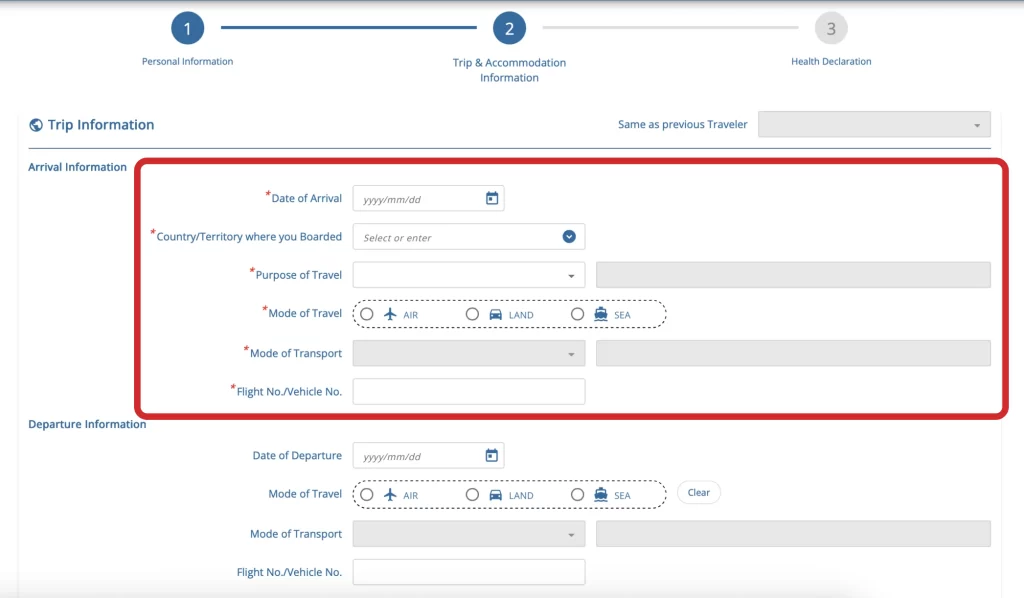1024x598 pixels.
Task: Click the Departure Information heading
Action: [x=87, y=424]
